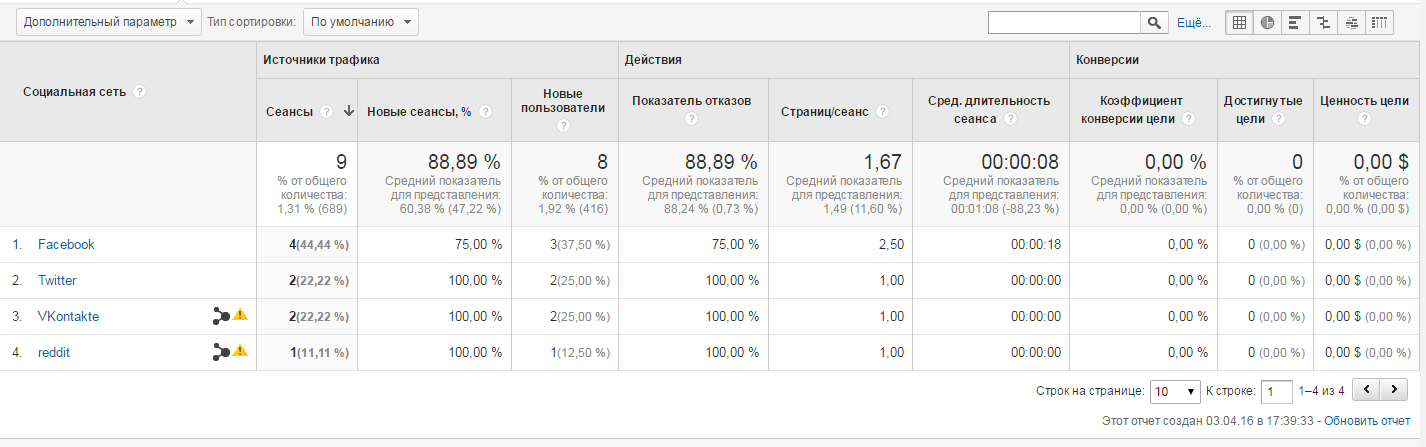
Task: Open the Facebook social network link
Action: click(66, 244)
